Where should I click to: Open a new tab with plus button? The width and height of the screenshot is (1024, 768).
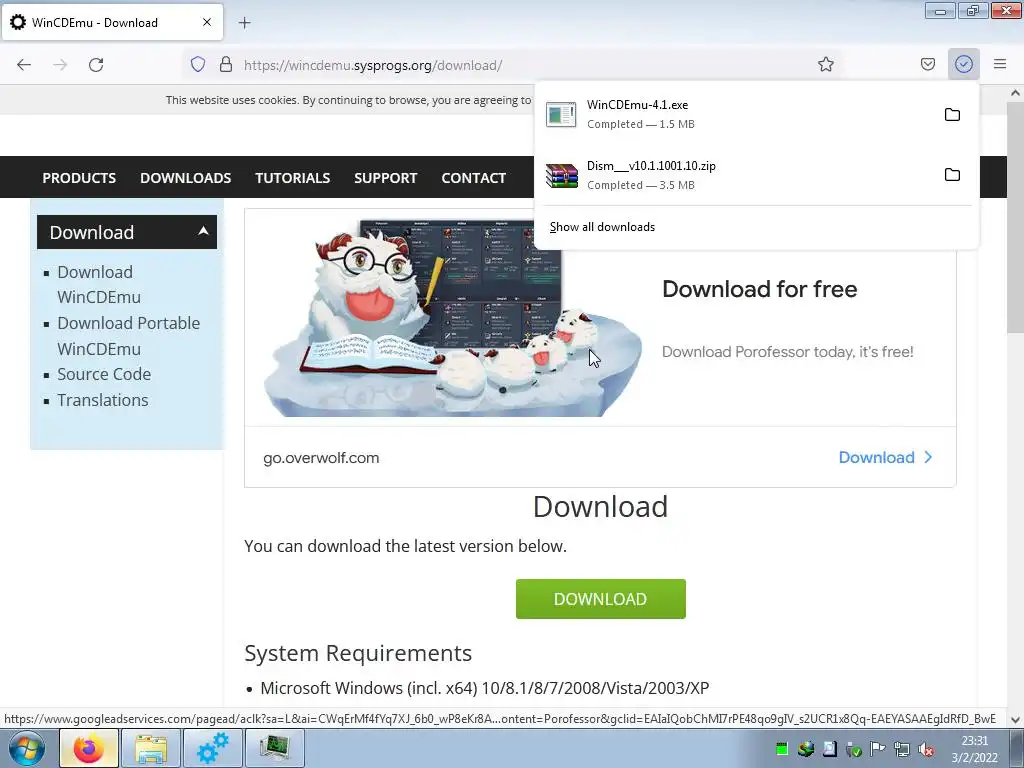(x=244, y=23)
